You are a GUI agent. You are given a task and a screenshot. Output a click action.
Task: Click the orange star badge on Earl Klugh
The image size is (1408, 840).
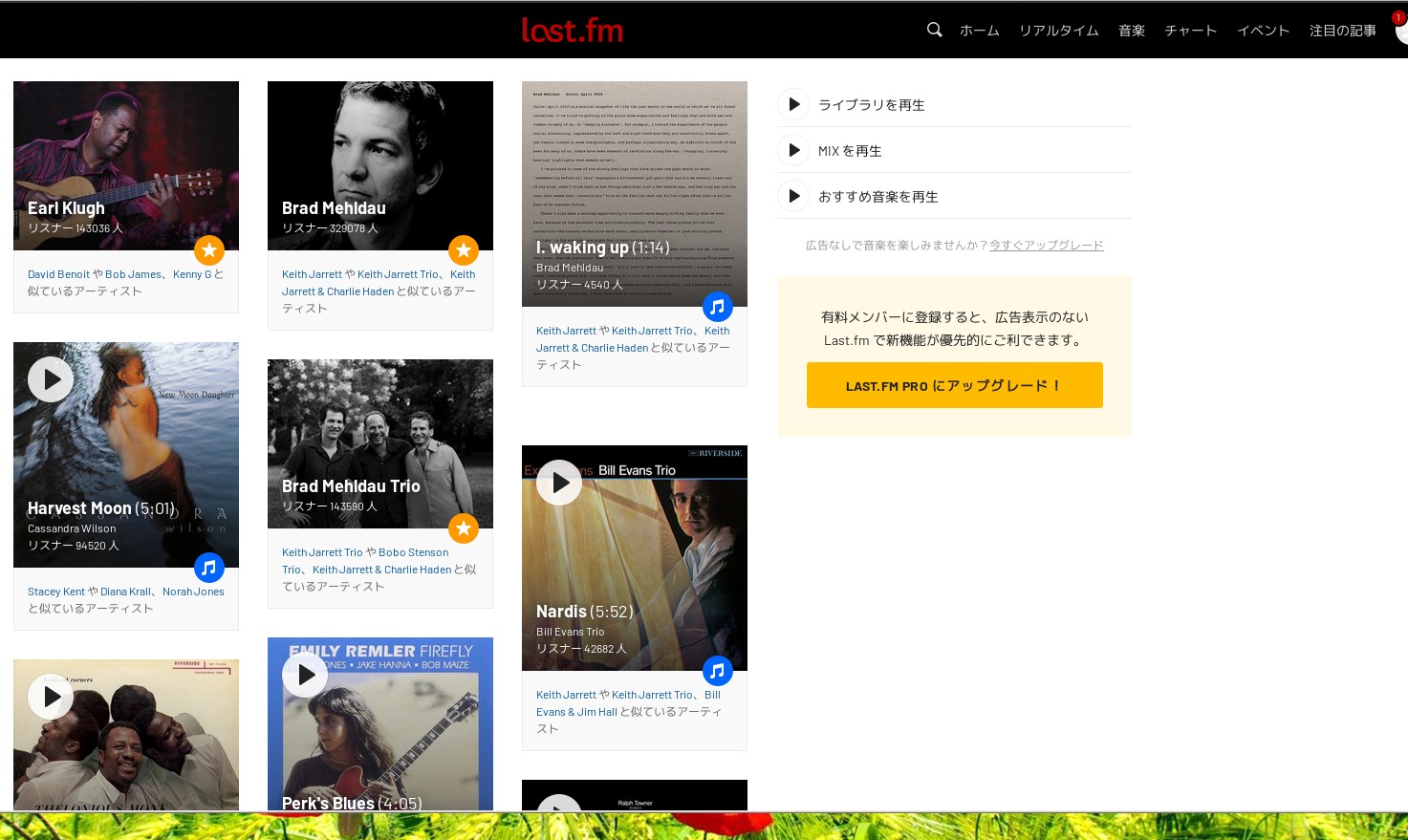point(209,250)
